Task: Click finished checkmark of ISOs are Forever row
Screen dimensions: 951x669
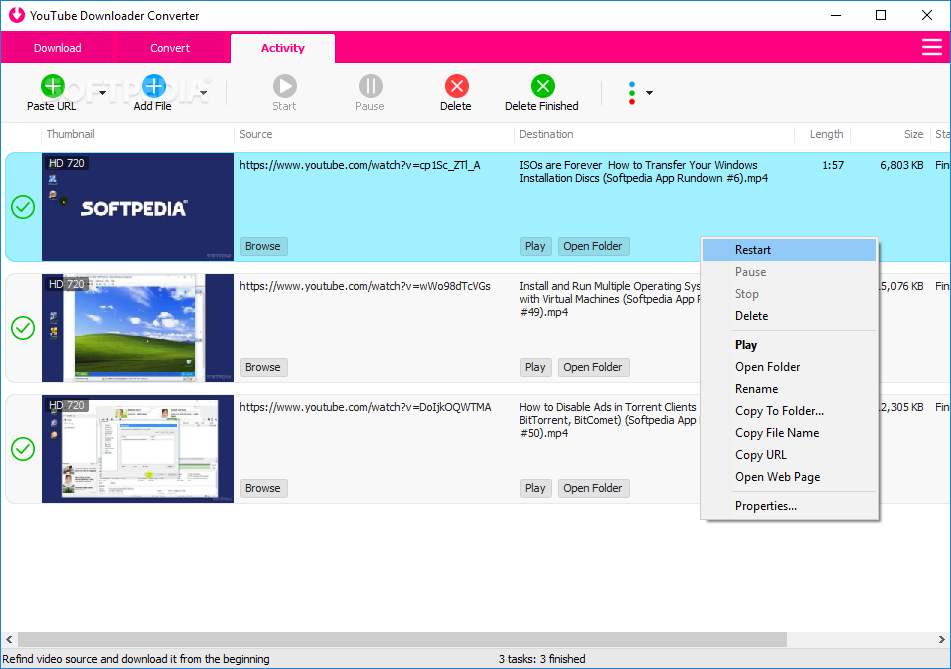Action: click(23, 207)
